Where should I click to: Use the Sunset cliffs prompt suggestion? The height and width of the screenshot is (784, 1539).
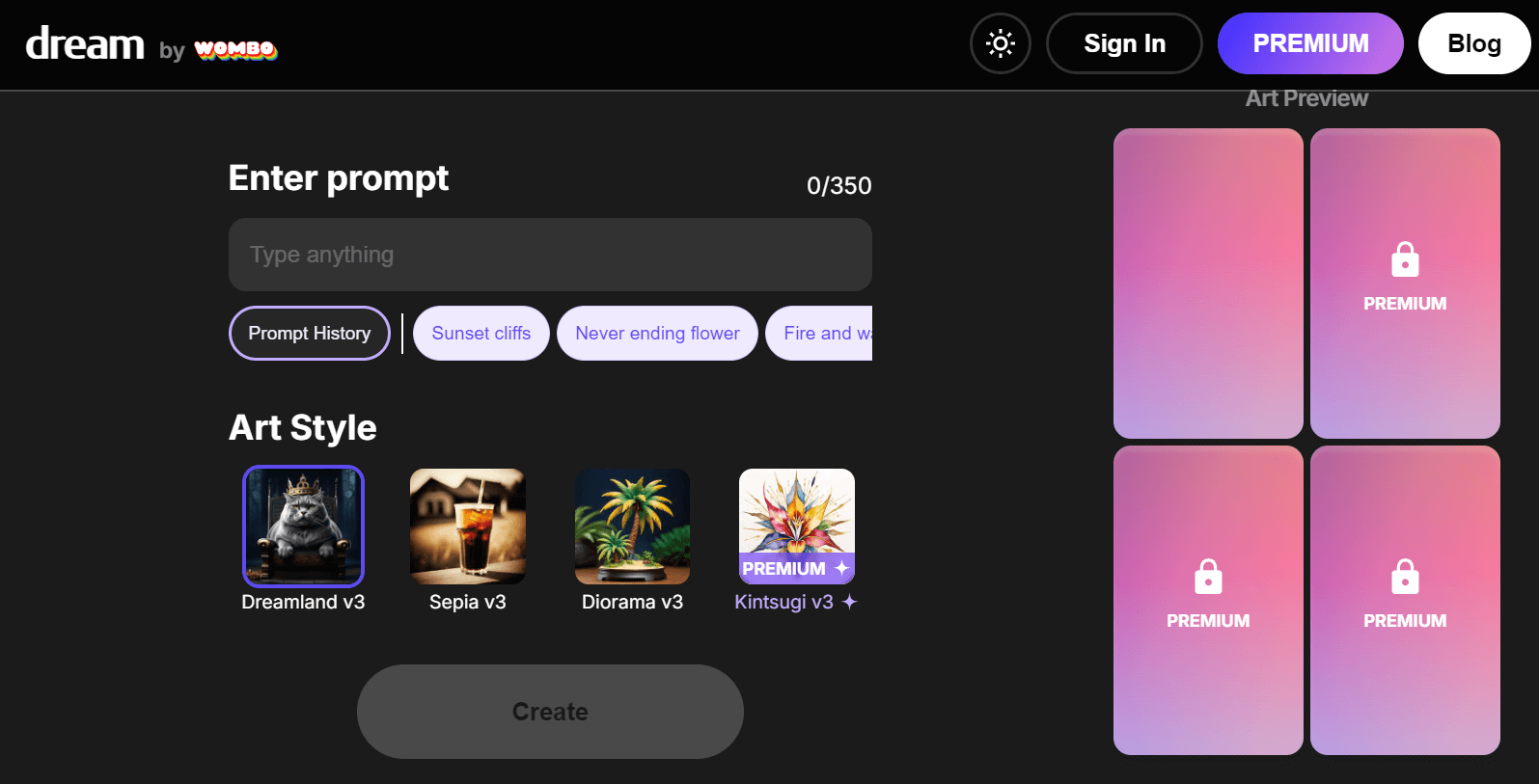pos(481,334)
